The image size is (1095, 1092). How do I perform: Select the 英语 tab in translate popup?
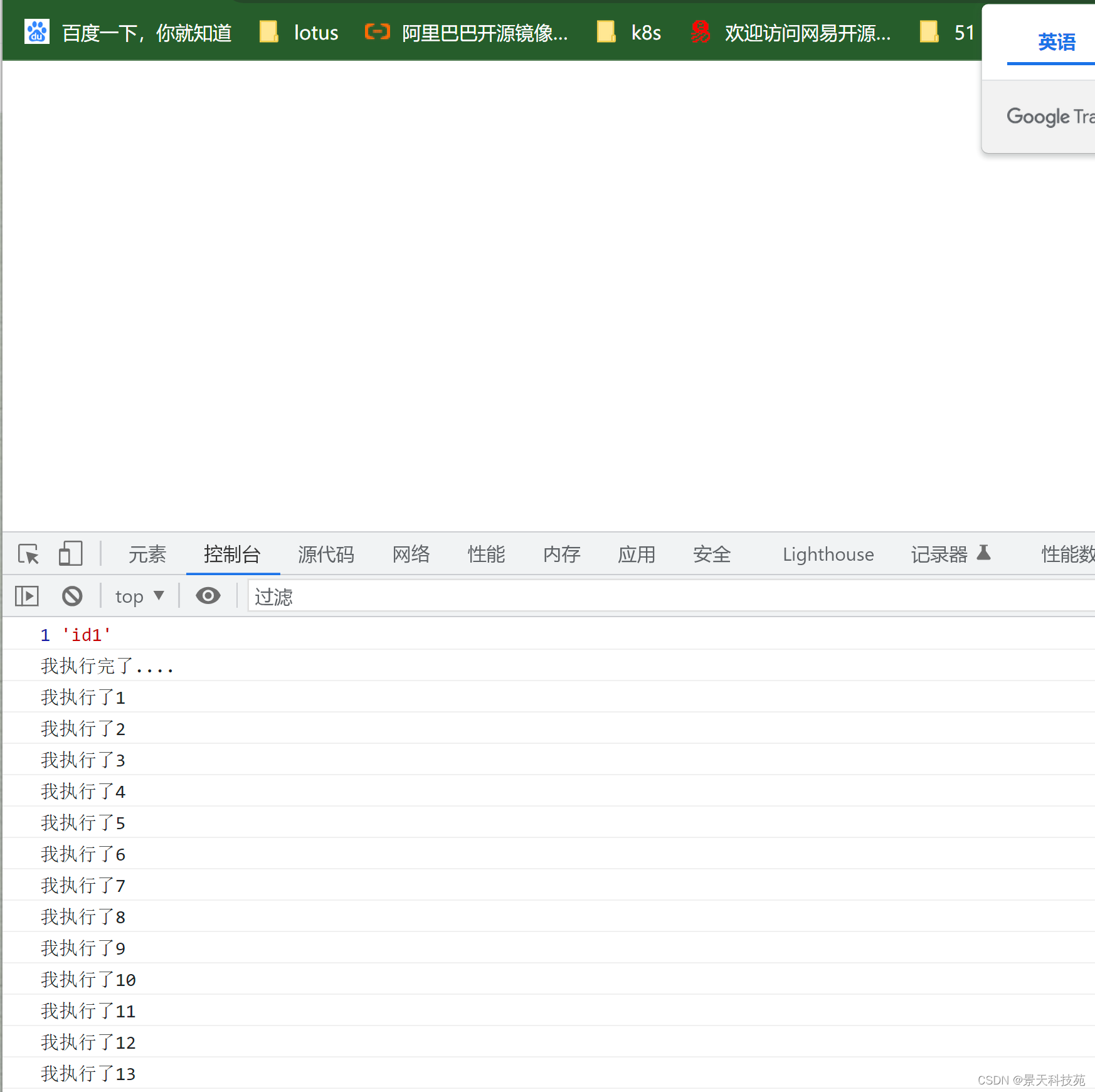(1056, 42)
